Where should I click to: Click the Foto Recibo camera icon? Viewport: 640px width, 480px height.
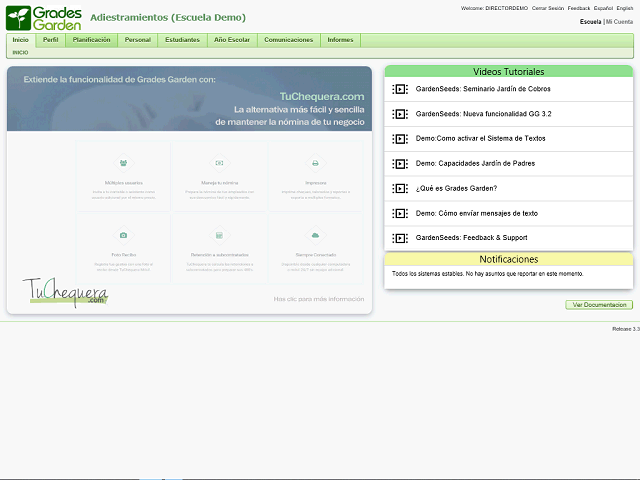coord(123,235)
